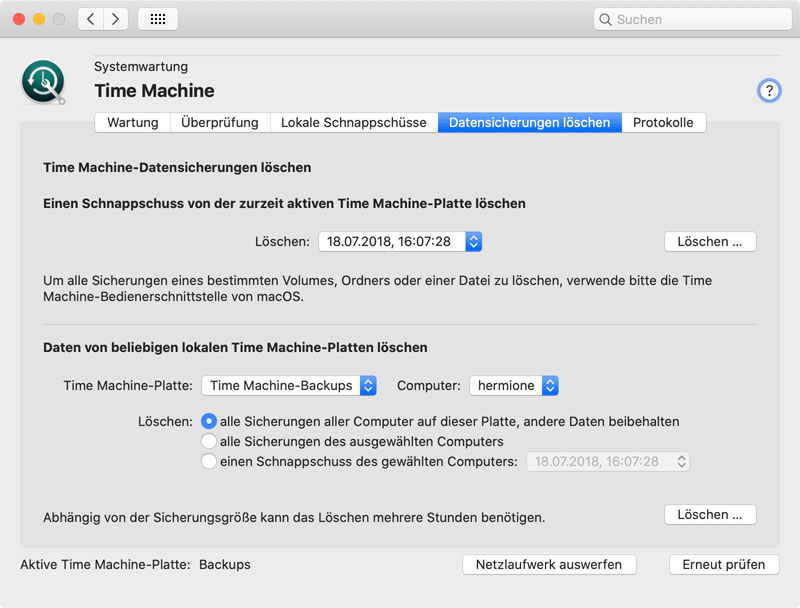Click the Time Machine heading text

click(x=154, y=91)
